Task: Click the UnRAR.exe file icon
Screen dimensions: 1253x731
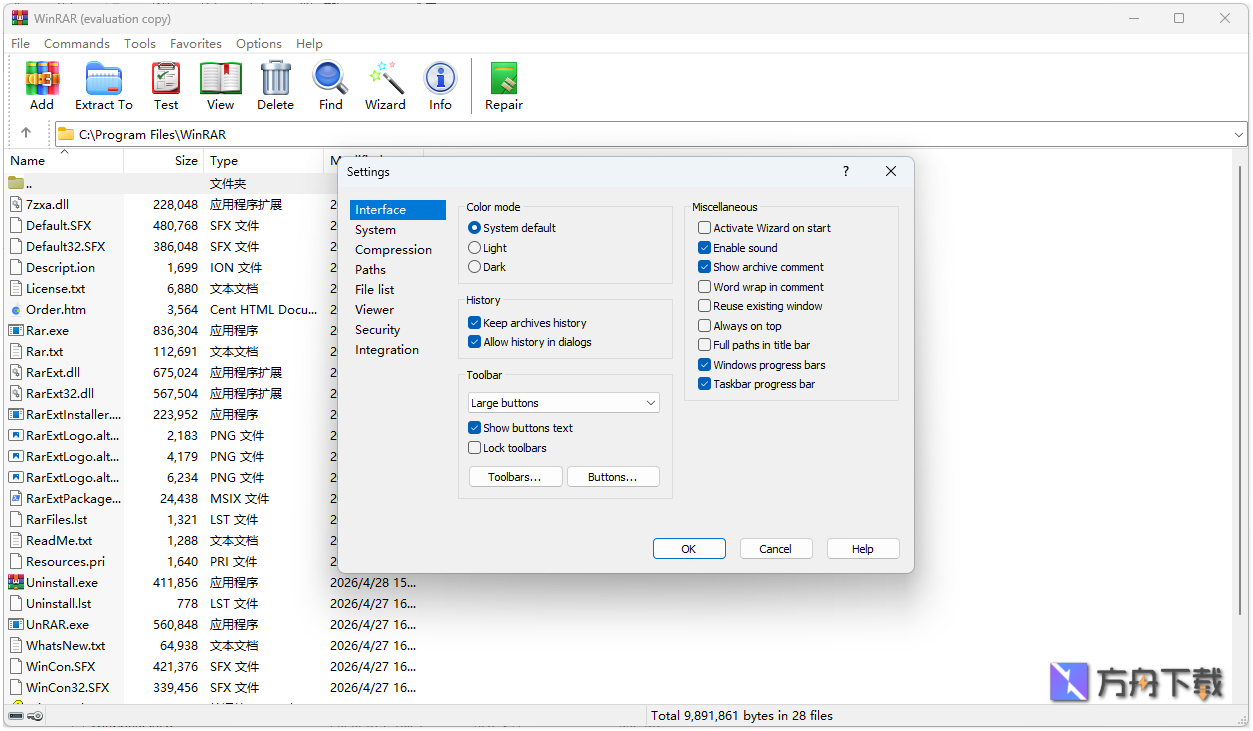Action: pos(16,624)
